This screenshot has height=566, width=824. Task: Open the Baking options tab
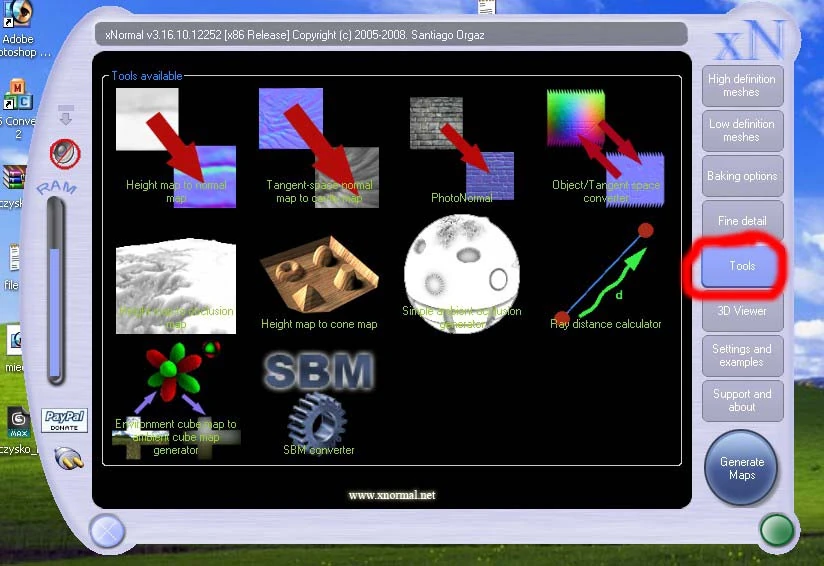[742, 176]
